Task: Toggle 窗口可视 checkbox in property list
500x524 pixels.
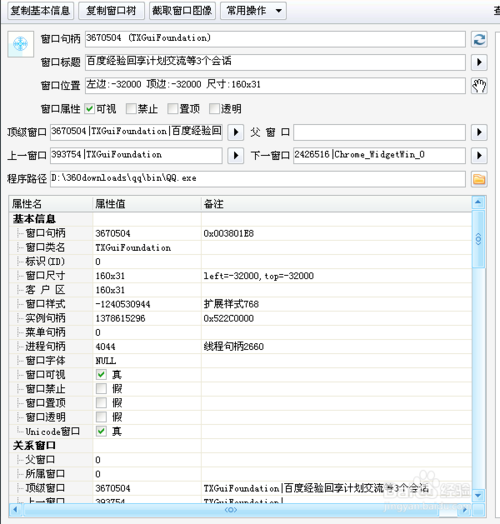Action: [x=101, y=374]
